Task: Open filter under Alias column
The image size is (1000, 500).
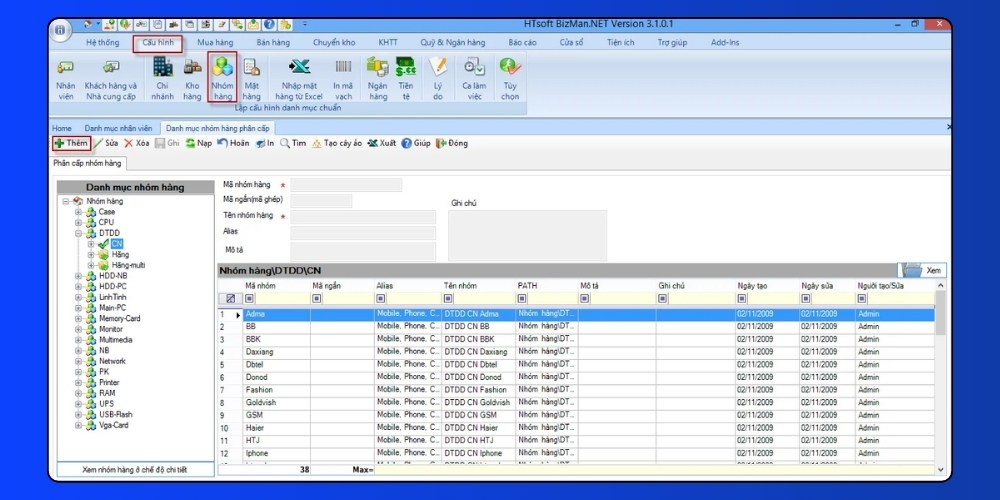Action: click(x=381, y=298)
